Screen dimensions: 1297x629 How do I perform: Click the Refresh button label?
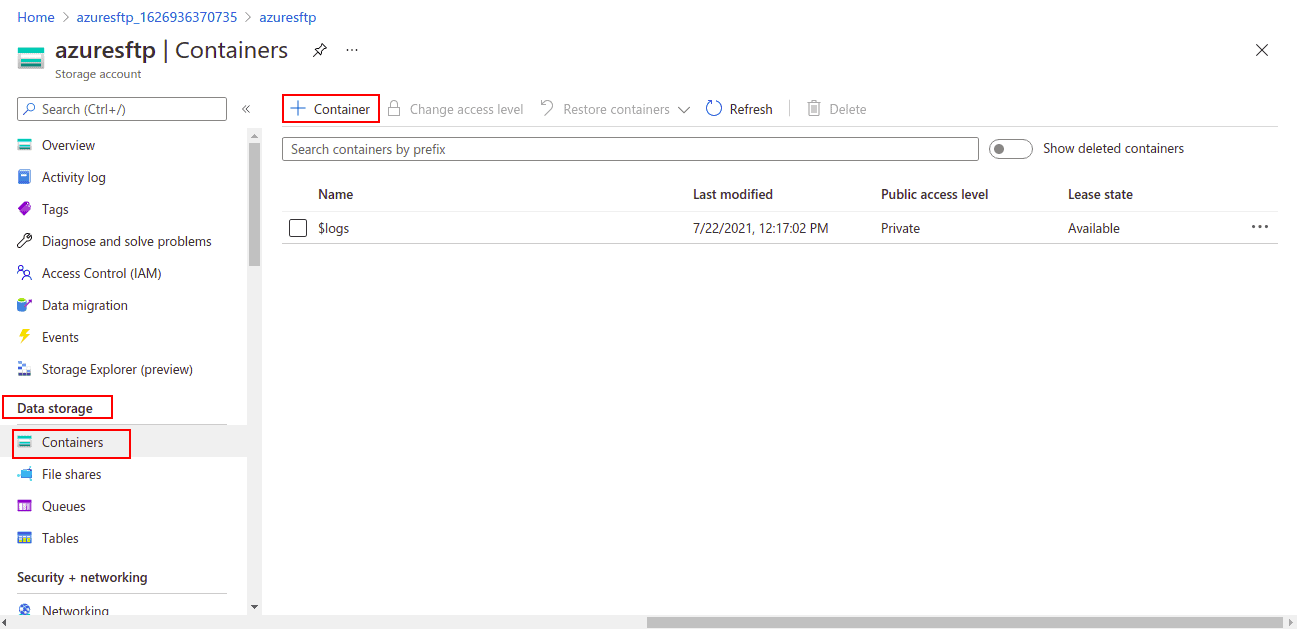click(751, 109)
